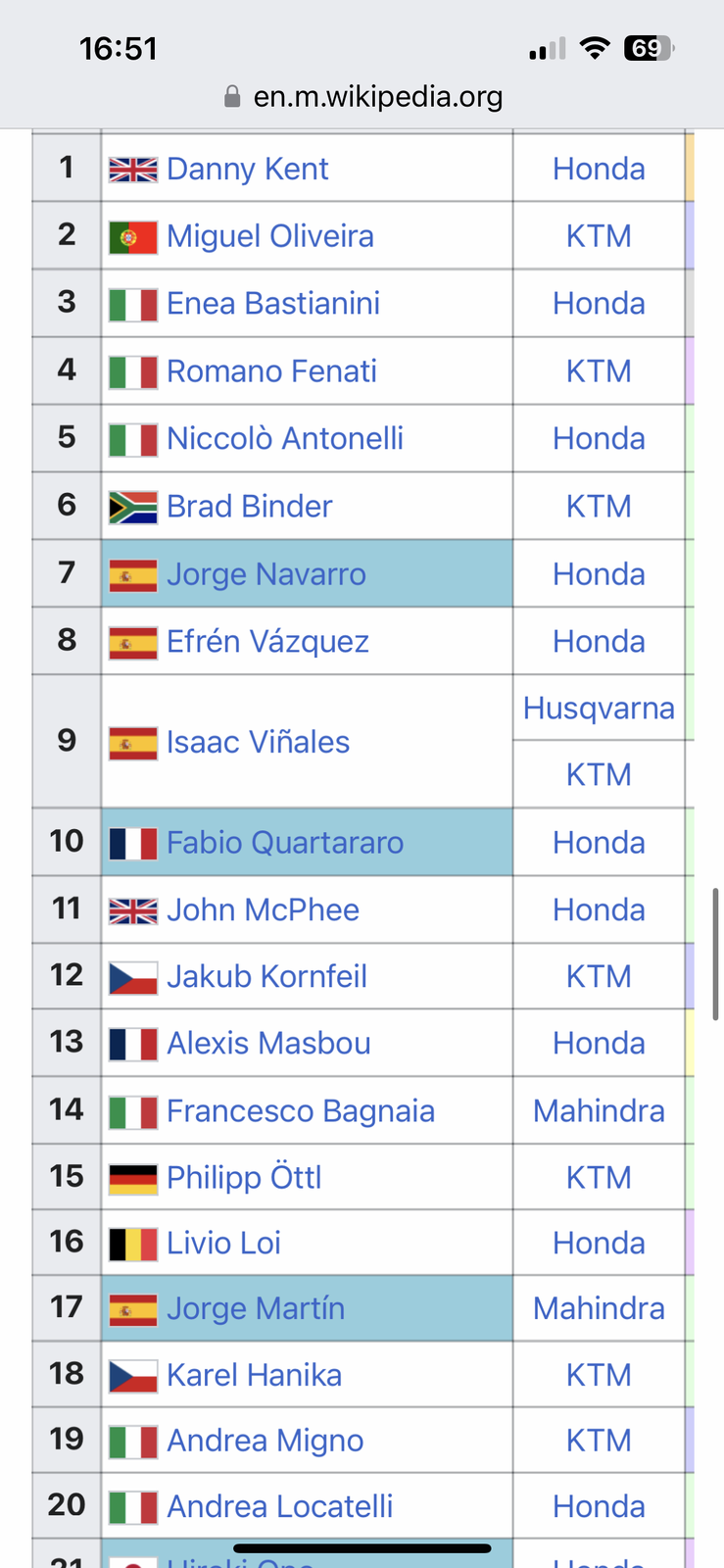Screen dimensions: 724x1568
Task: Click the Belgian flag next to Livio Loi
Action: point(133,1244)
